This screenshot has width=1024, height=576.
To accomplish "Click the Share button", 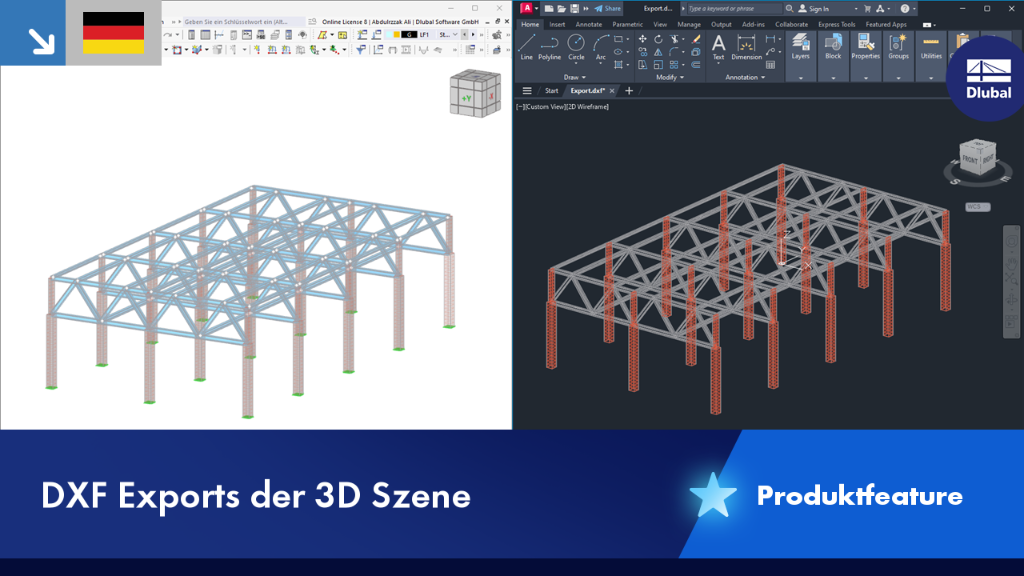I will (608, 8).
